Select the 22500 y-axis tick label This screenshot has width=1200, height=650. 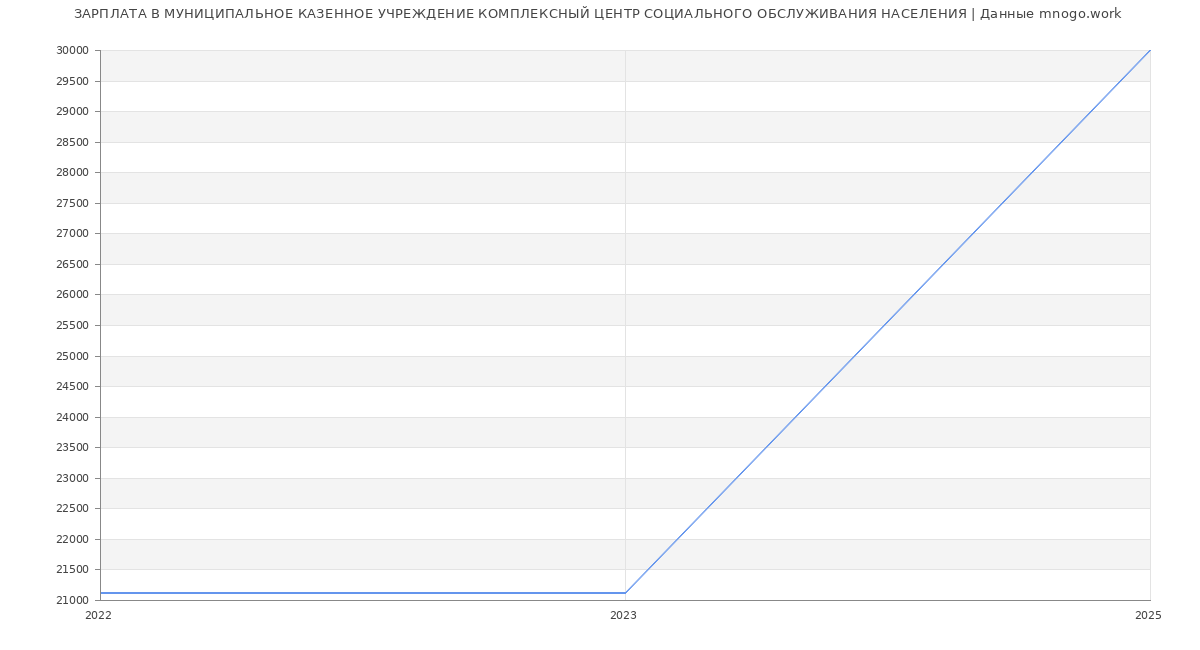(x=72, y=508)
